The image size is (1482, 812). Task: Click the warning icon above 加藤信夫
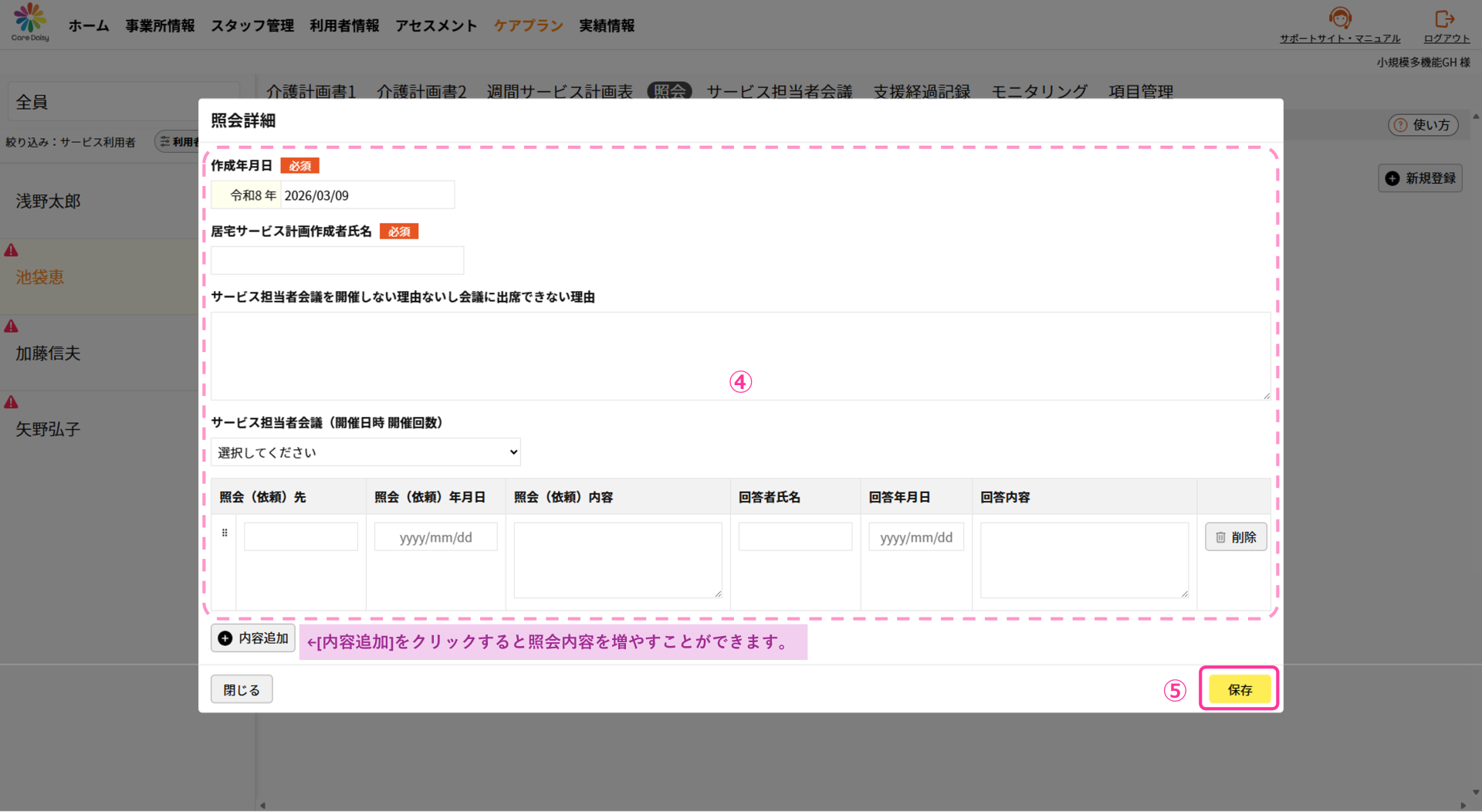12,326
